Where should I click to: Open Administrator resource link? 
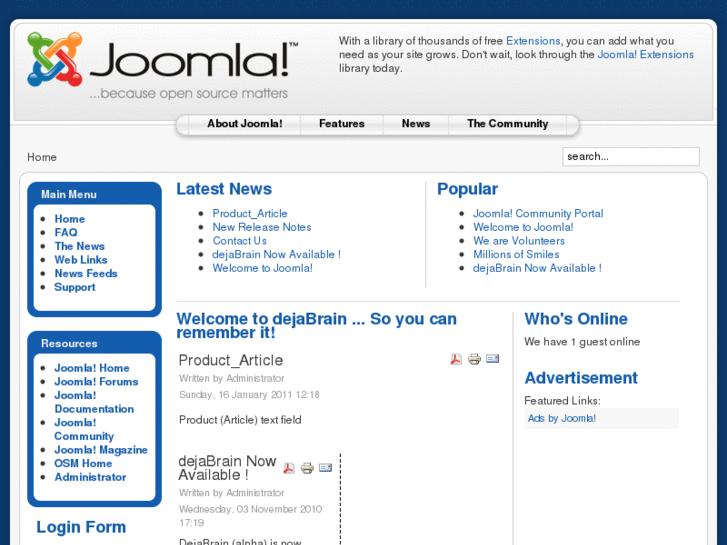(x=90, y=477)
